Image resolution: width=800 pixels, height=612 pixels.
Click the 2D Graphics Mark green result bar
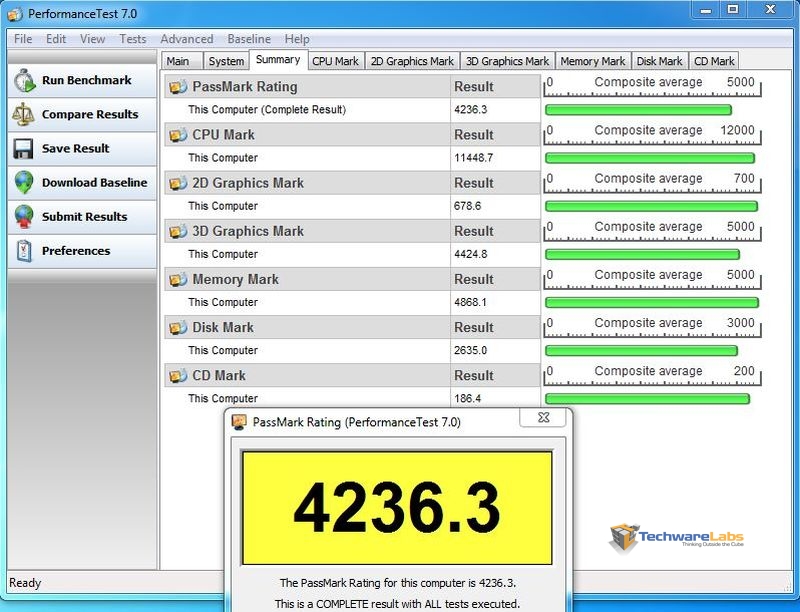pos(652,206)
